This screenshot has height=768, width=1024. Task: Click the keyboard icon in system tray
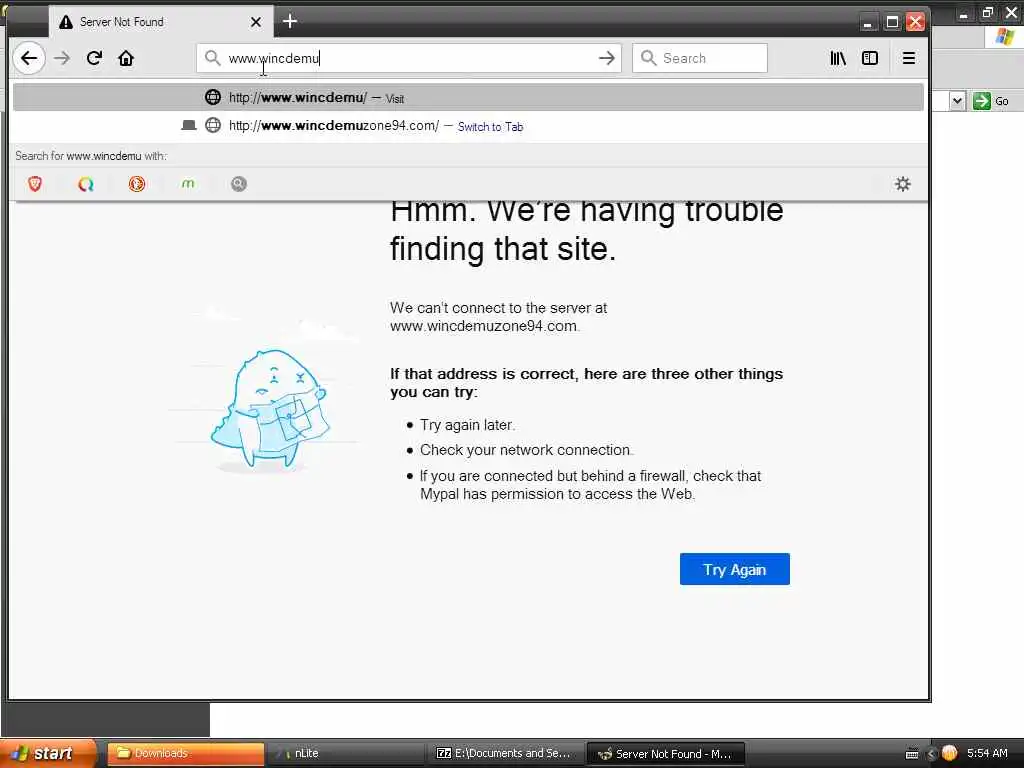912,754
